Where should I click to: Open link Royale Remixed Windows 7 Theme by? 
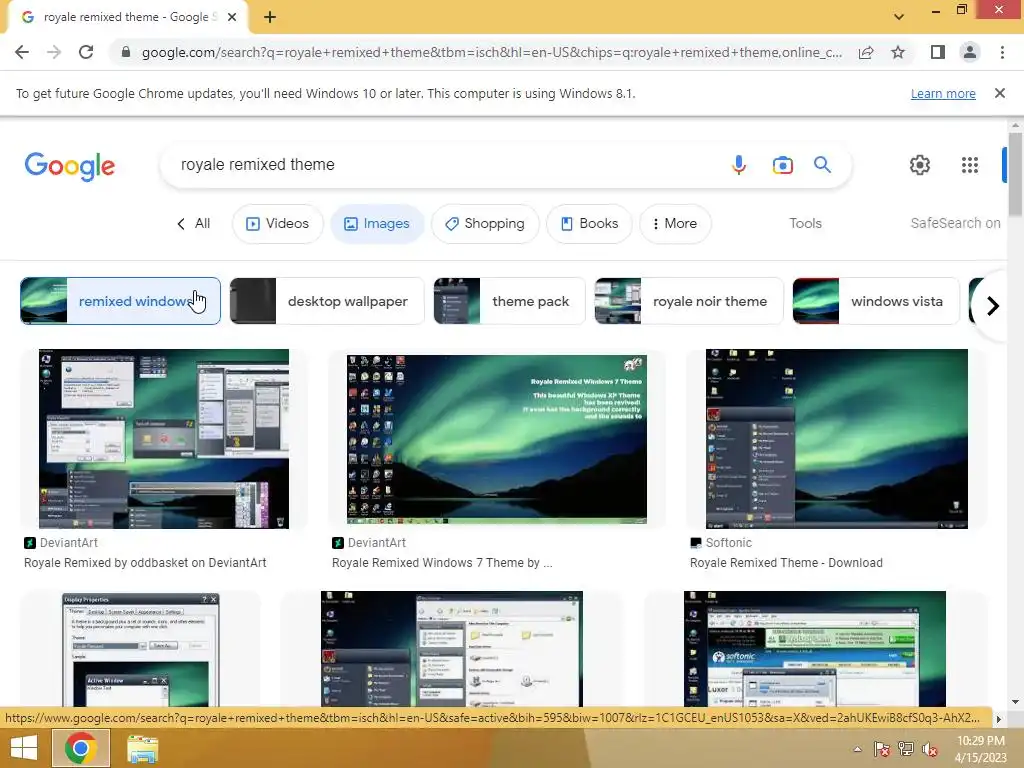[x=442, y=563]
